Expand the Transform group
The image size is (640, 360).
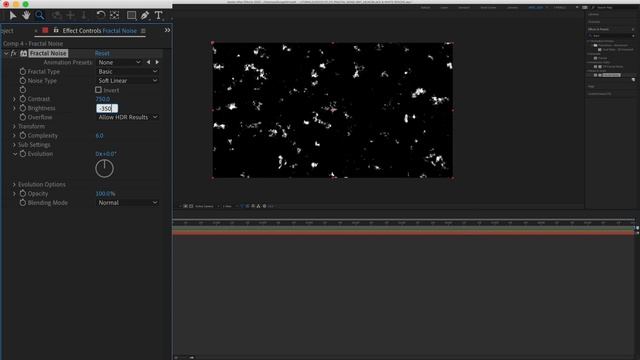[x=14, y=127]
